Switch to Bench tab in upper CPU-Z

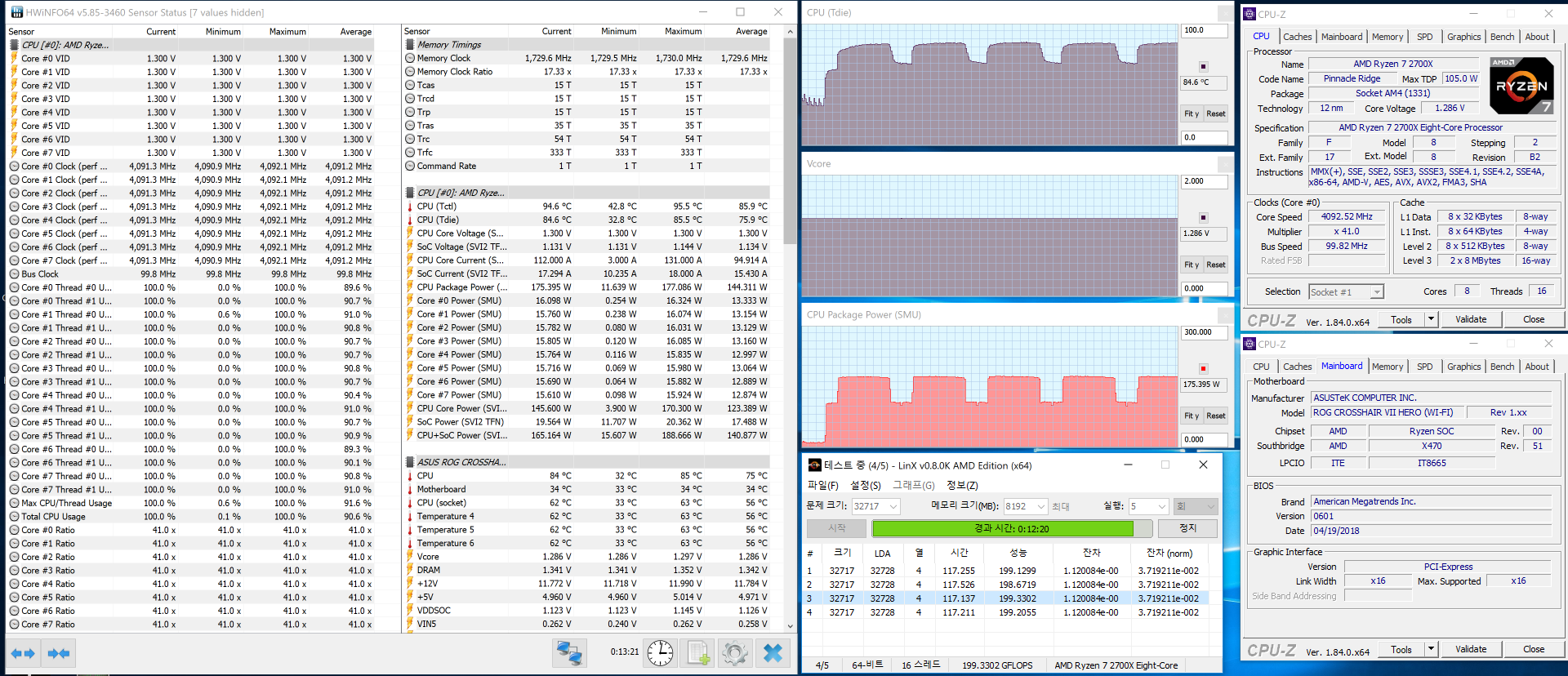click(1502, 37)
